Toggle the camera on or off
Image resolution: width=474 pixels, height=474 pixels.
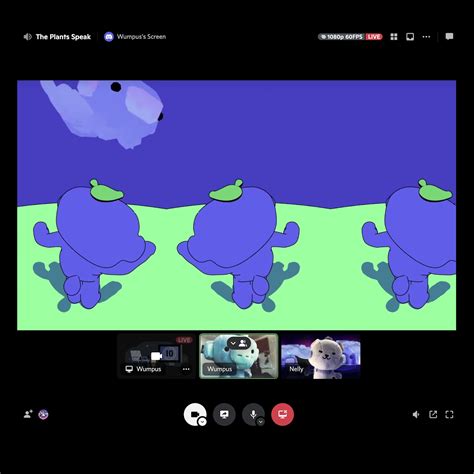tap(194, 414)
